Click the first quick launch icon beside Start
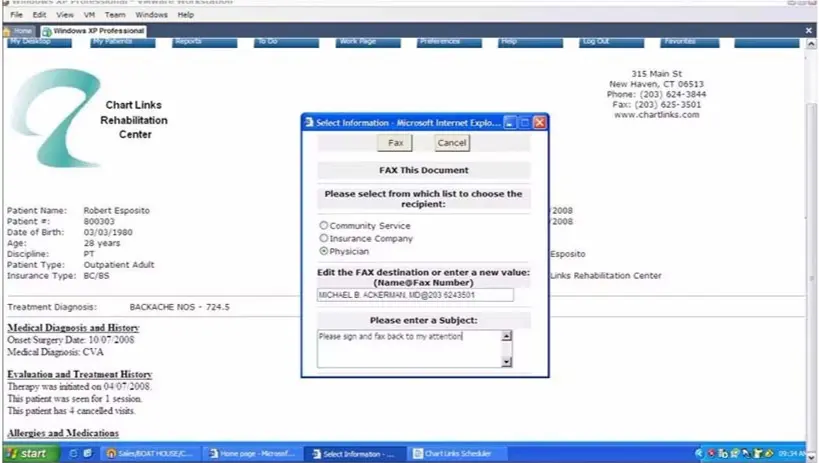The height and width of the screenshot is (463, 819). pos(74,453)
